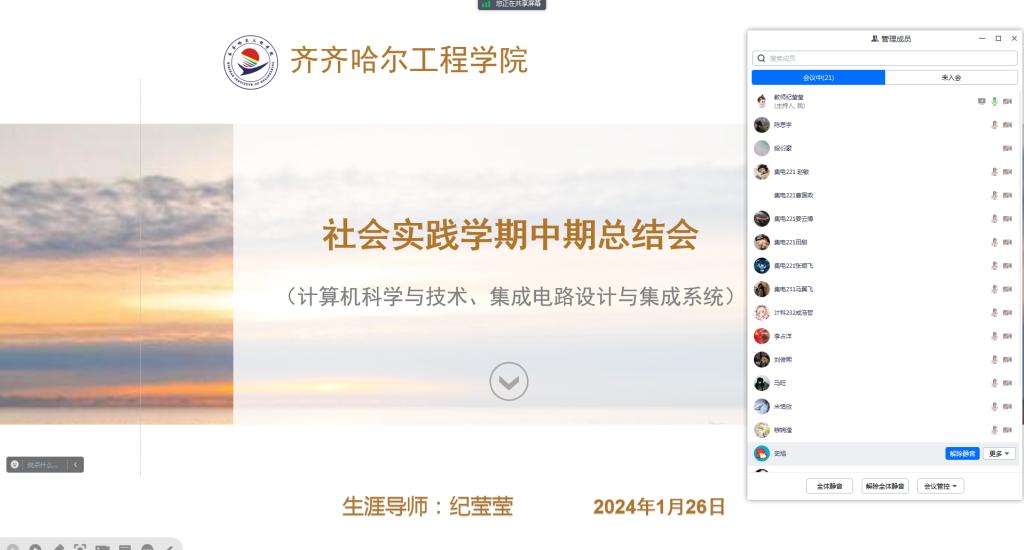The width and height of the screenshot is (1024, 550).
Task: Click the camera icon in the third member row
Action: point(1008,148)
